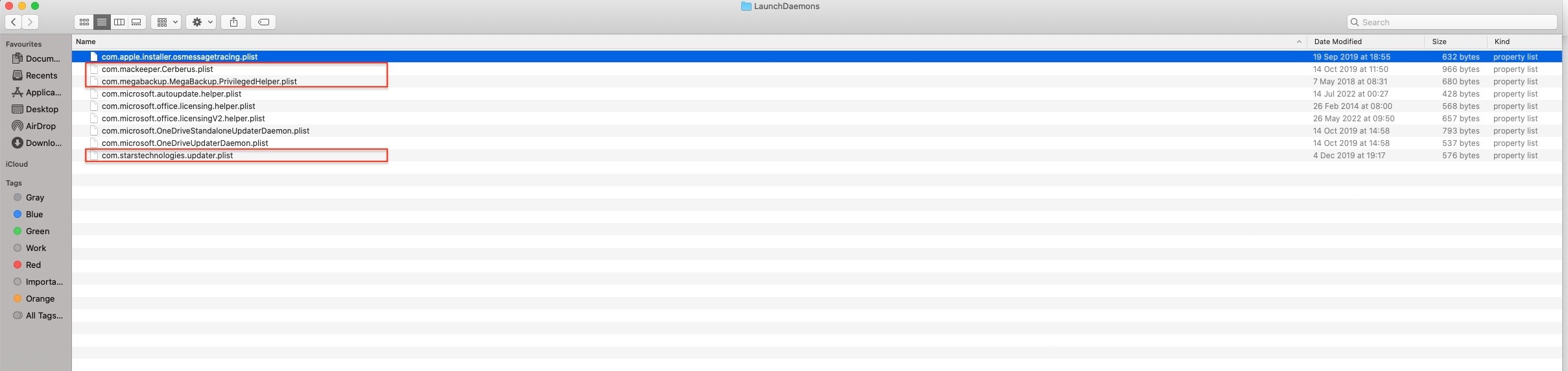Open the group-by arrangement dropdown
Image resolution: width=1568 pixels, height=371 pixels.
[x=166, y=22]
